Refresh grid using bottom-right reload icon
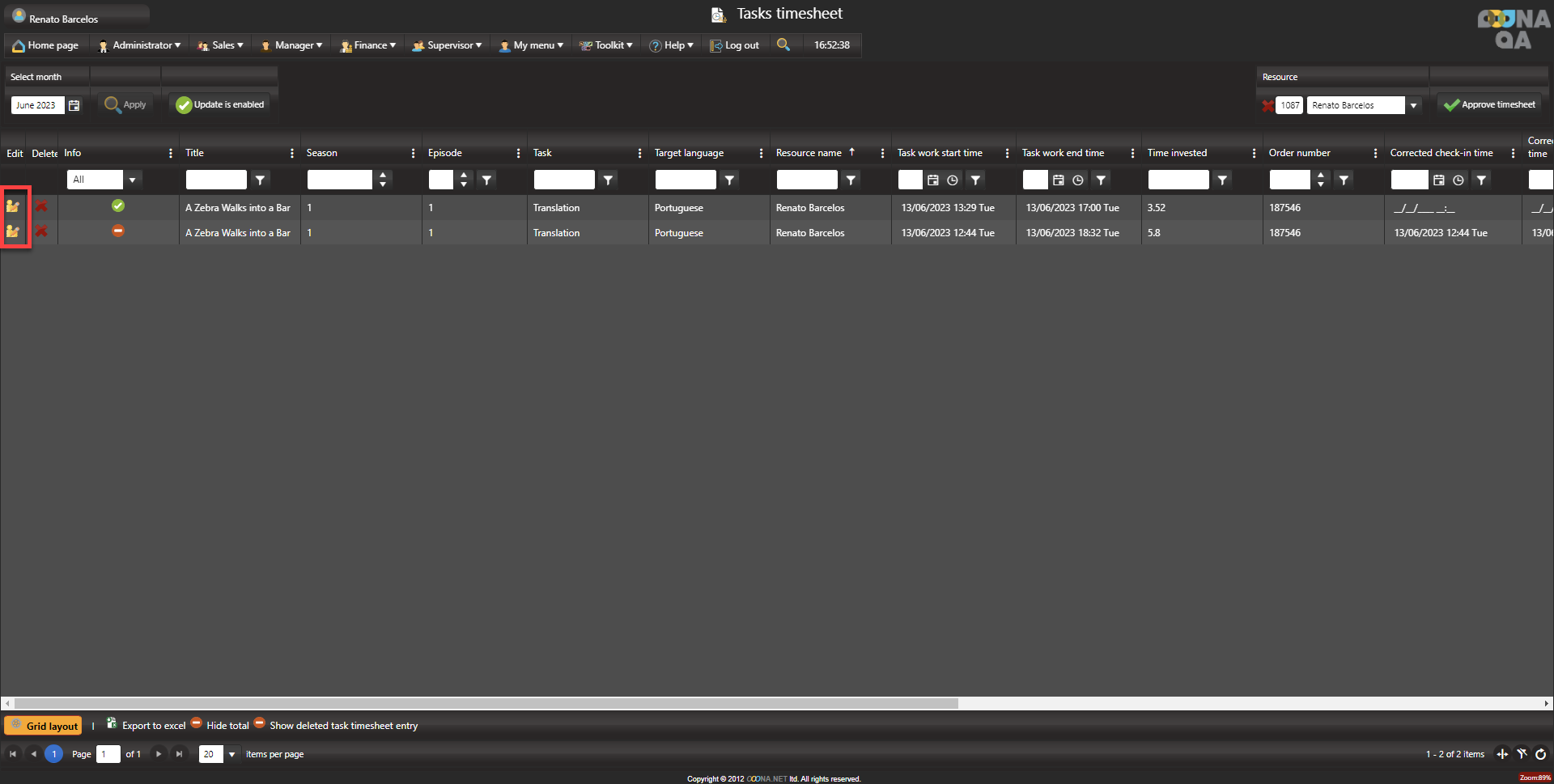Screen dimensions: 1554x784 tap(1540, 754)
